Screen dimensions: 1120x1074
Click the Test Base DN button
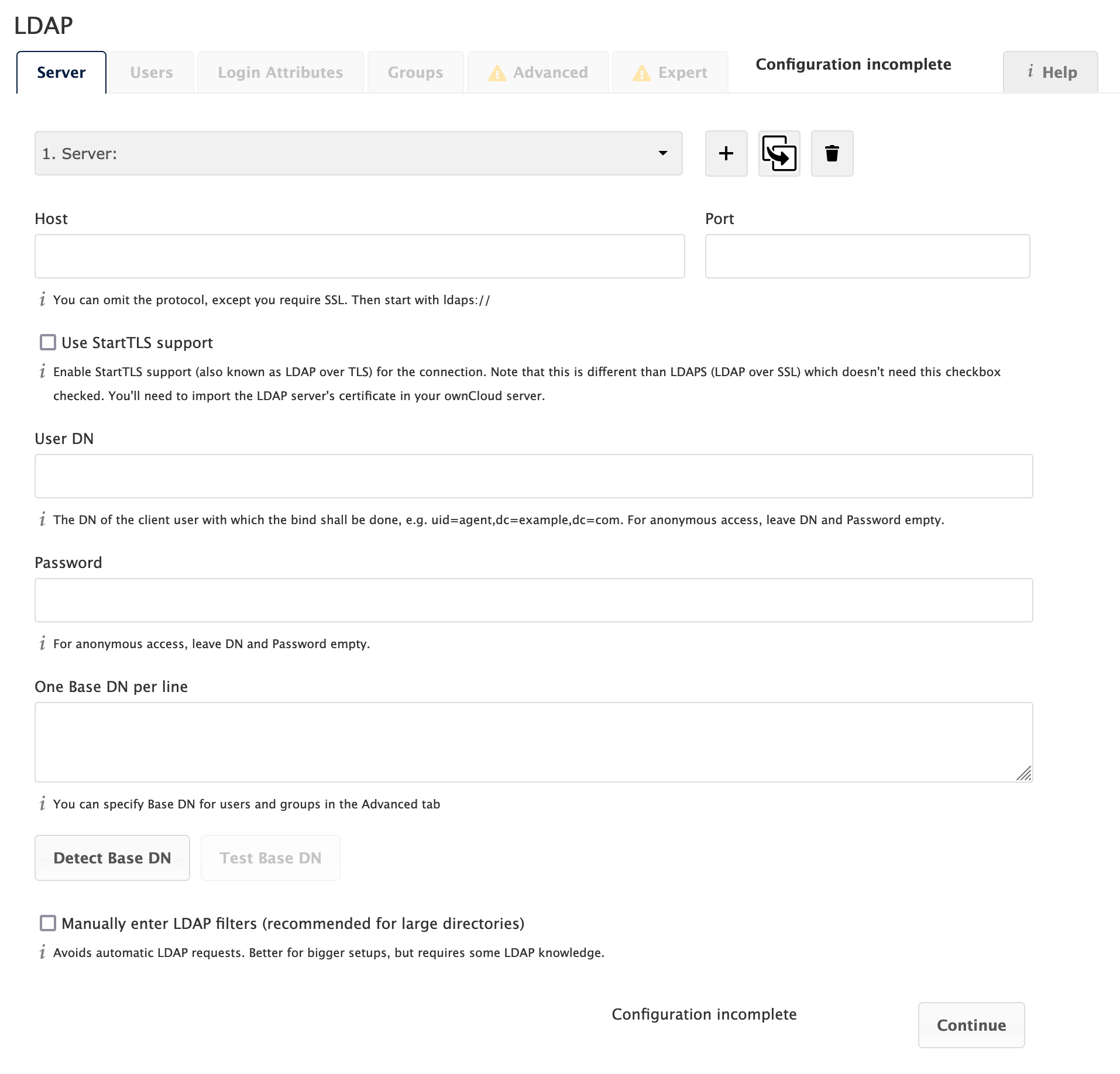(270, 858)
